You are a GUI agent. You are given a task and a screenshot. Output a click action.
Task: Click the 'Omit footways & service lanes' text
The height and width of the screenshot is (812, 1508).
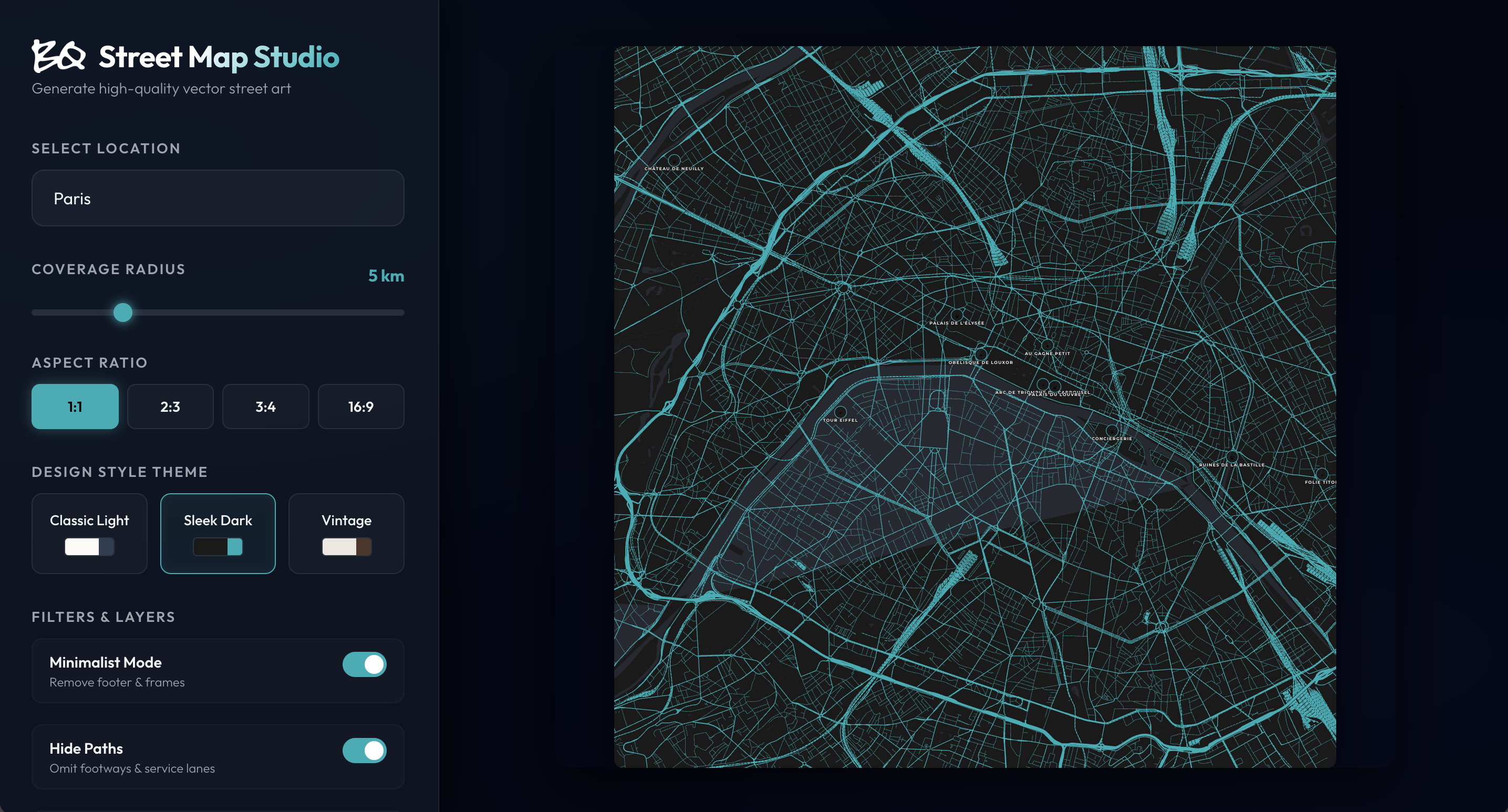click(x=132, y=769)
